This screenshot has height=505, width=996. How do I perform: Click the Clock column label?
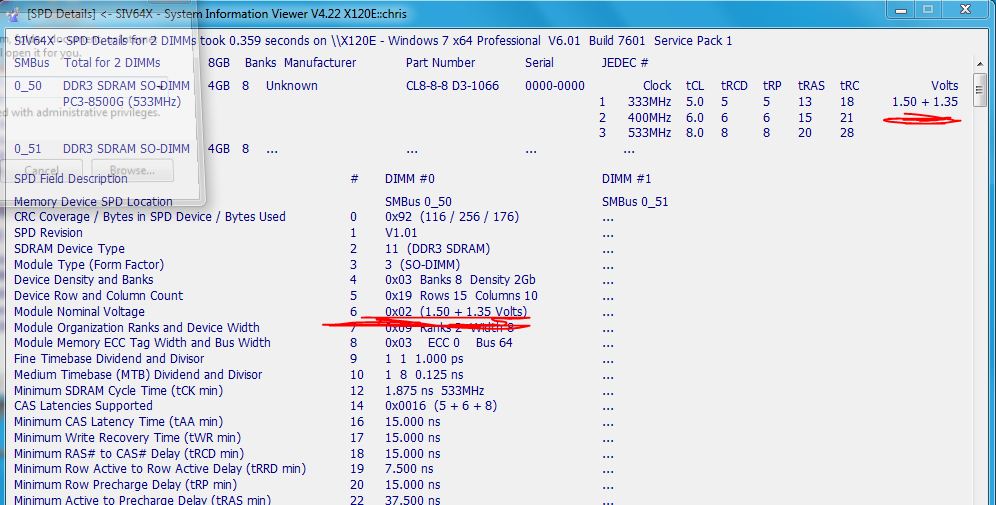657,86
